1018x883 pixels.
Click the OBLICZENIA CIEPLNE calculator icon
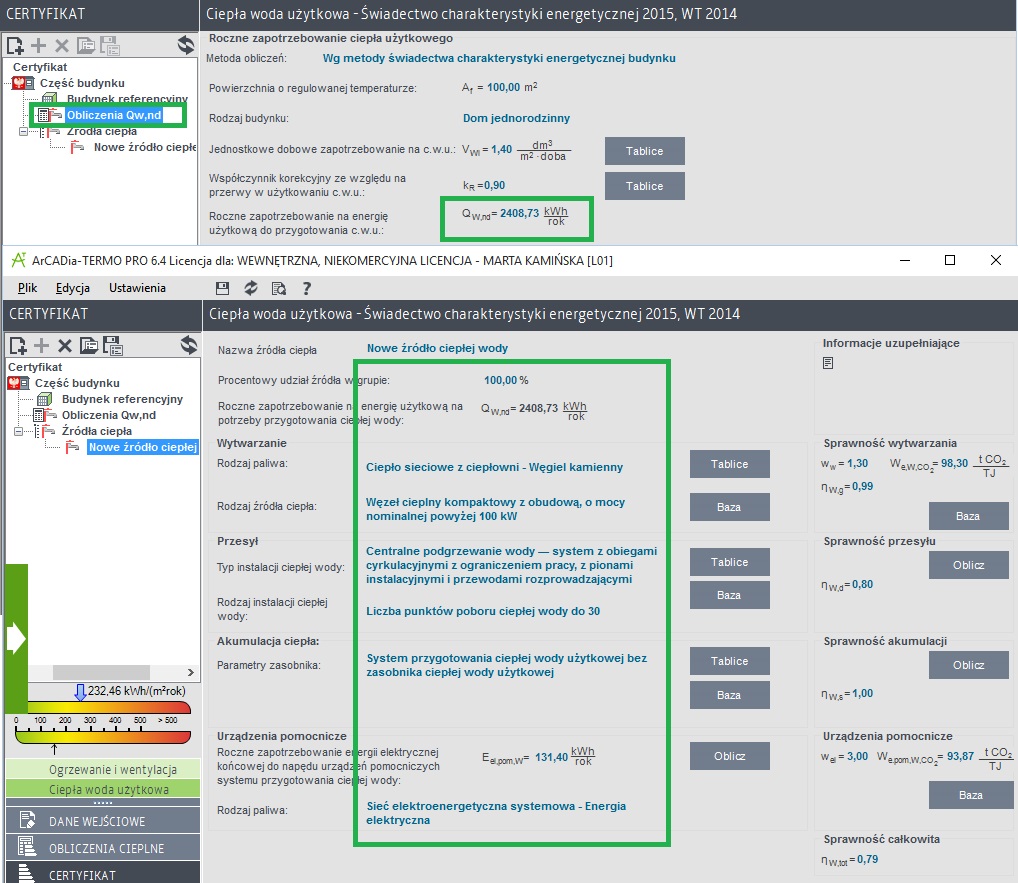point(28,848)
